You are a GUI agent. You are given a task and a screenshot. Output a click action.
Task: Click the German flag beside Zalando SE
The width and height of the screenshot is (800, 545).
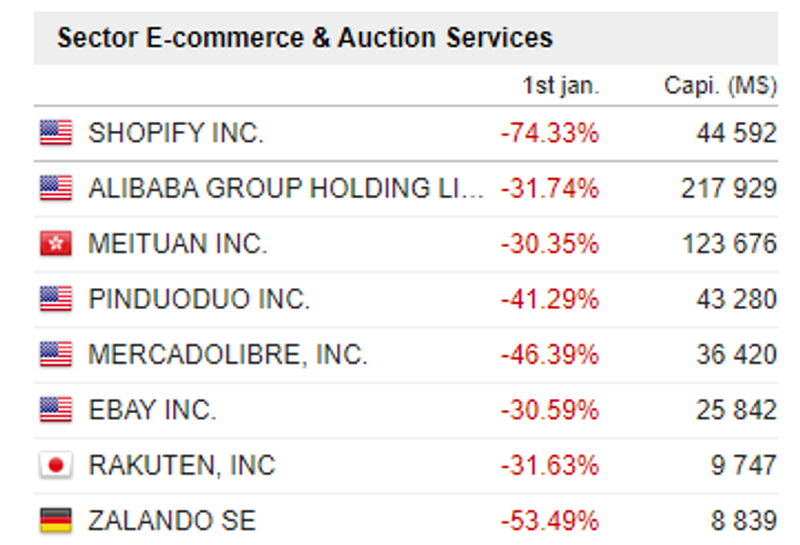click(56, 520)
